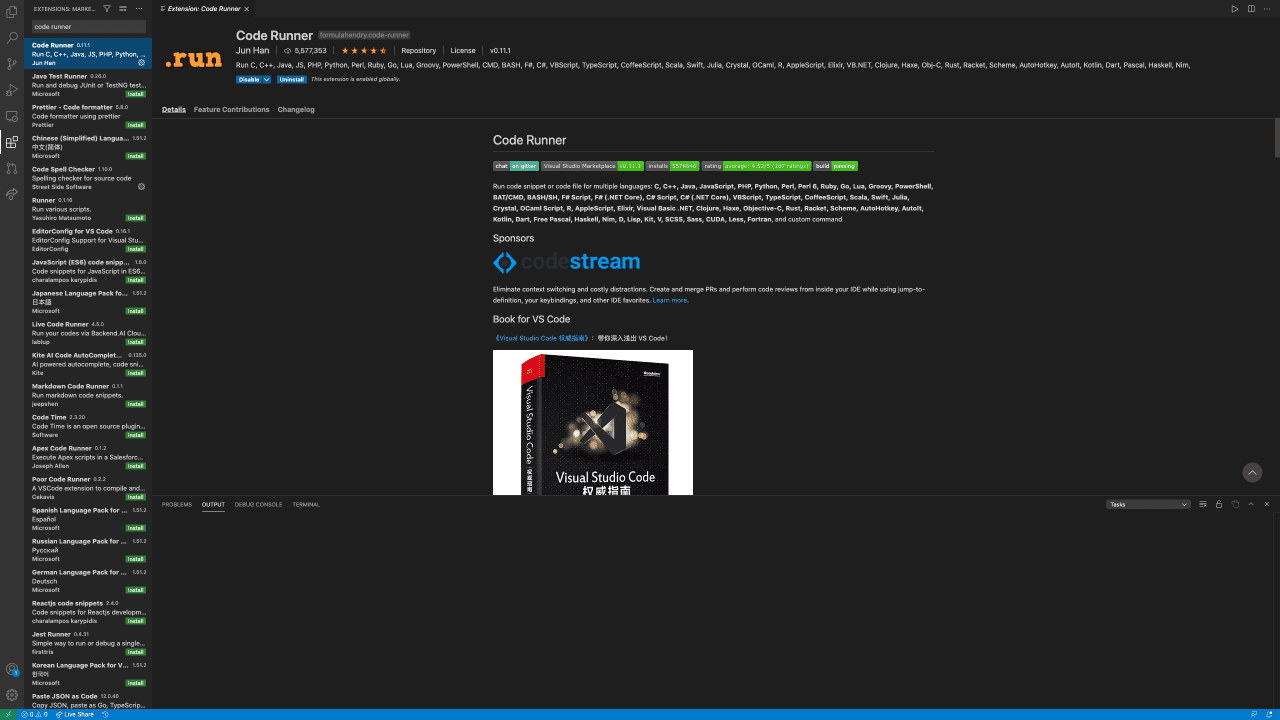
Task: Expand the Disable button dropdown arrow
Action: 267,79
